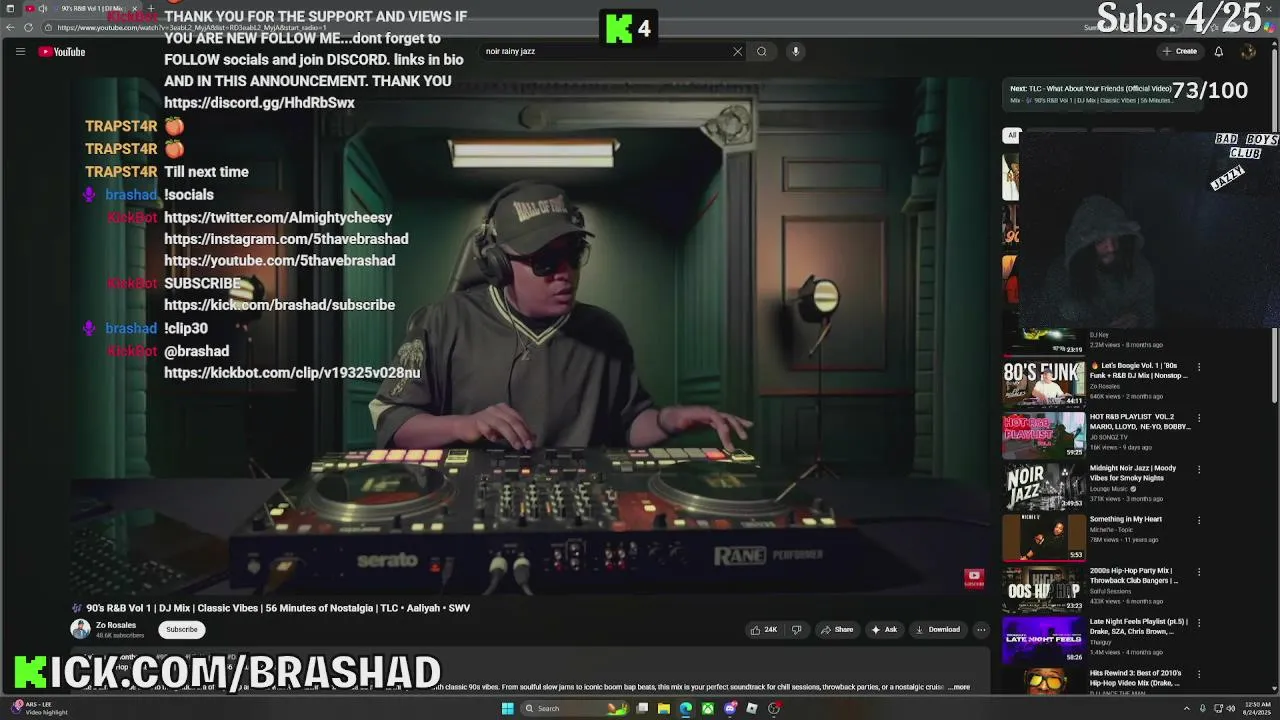
Task: Open Microsoft Edge from taskbar
Action: point(685,708)
